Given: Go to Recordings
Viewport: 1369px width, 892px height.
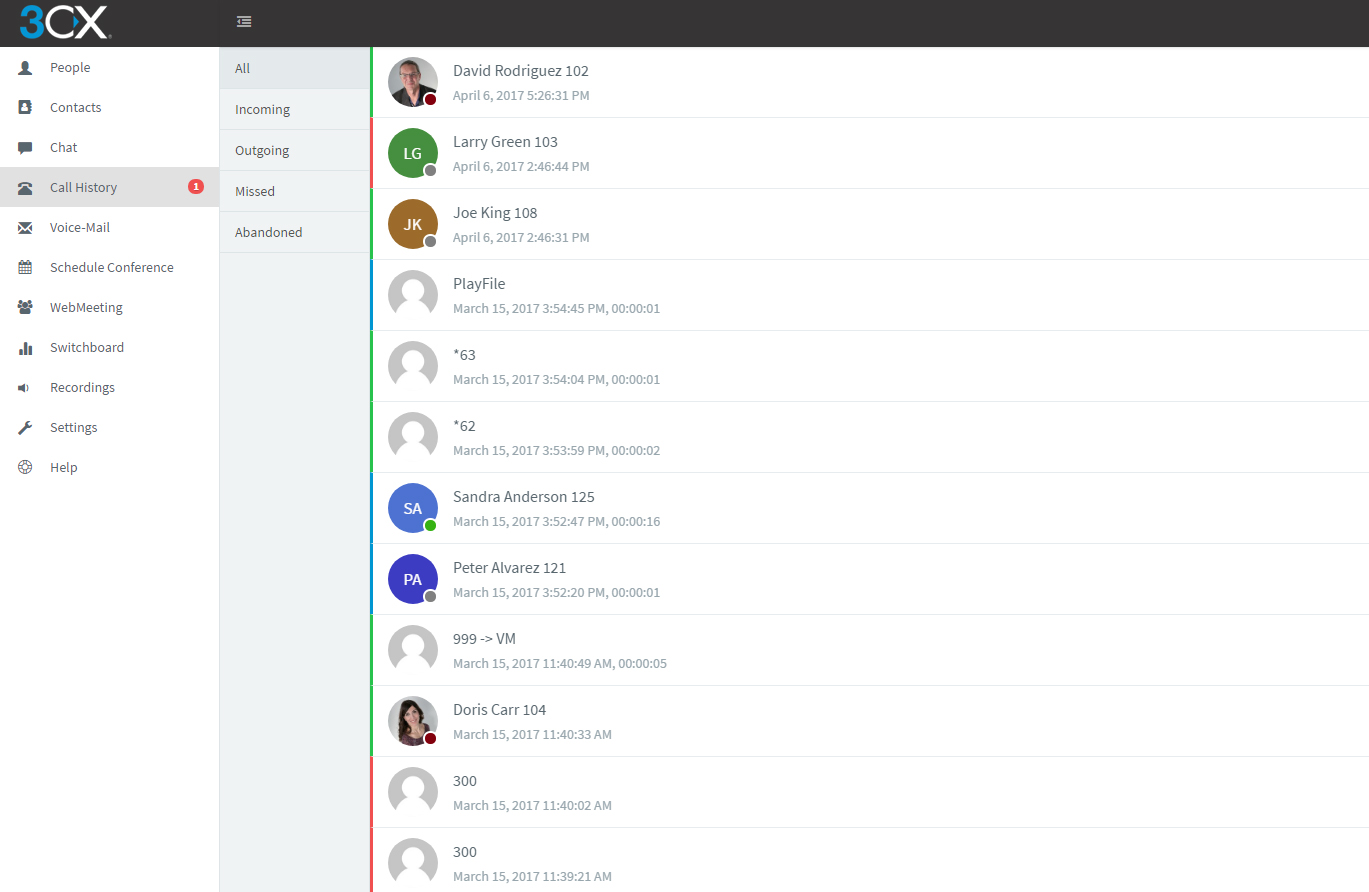Looking at the screenshot, I should 109,387.
